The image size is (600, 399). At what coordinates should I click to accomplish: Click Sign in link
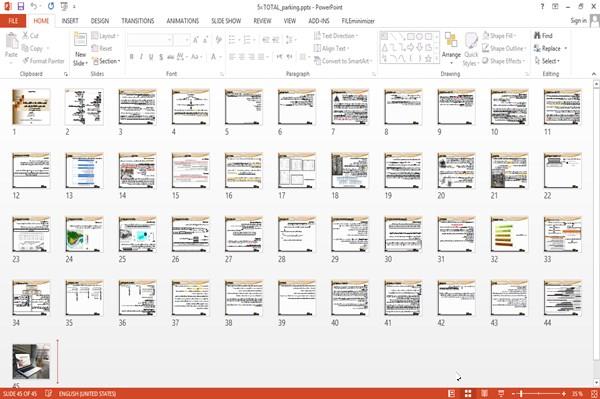click(578, 20)
